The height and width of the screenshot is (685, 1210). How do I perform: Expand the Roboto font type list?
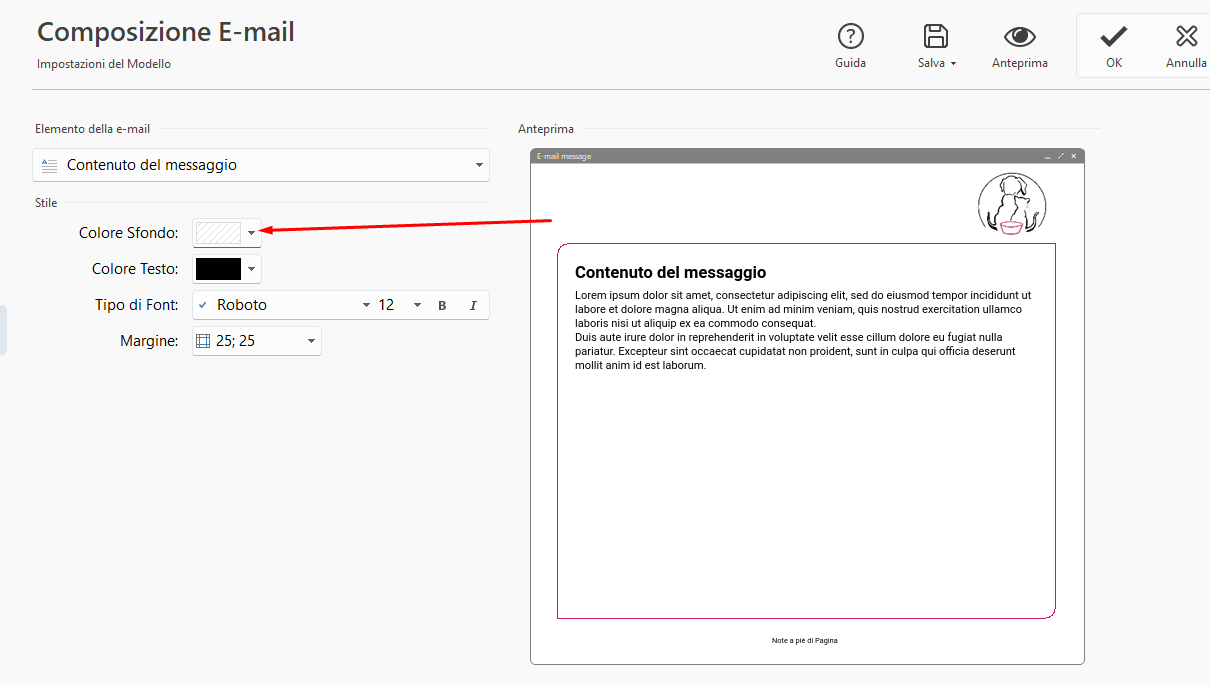click(x=366, y=305)
